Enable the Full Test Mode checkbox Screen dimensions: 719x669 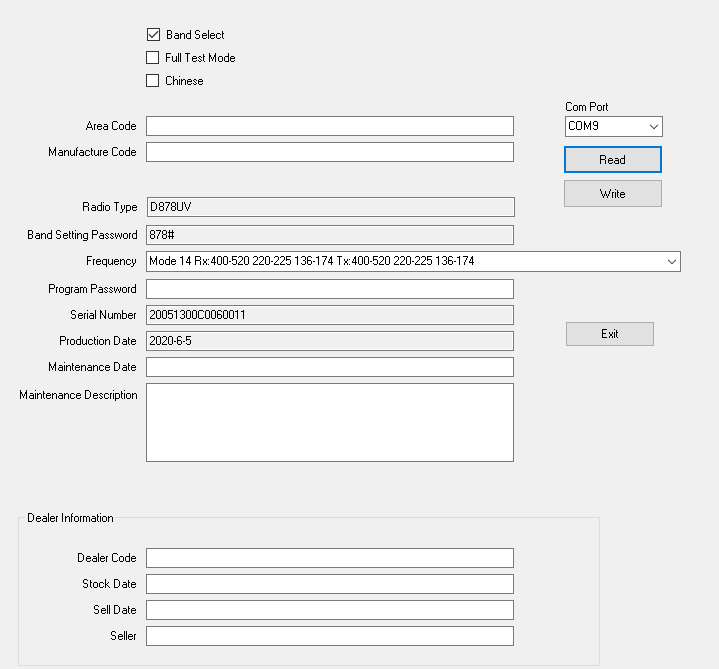(x=153, y=58)
